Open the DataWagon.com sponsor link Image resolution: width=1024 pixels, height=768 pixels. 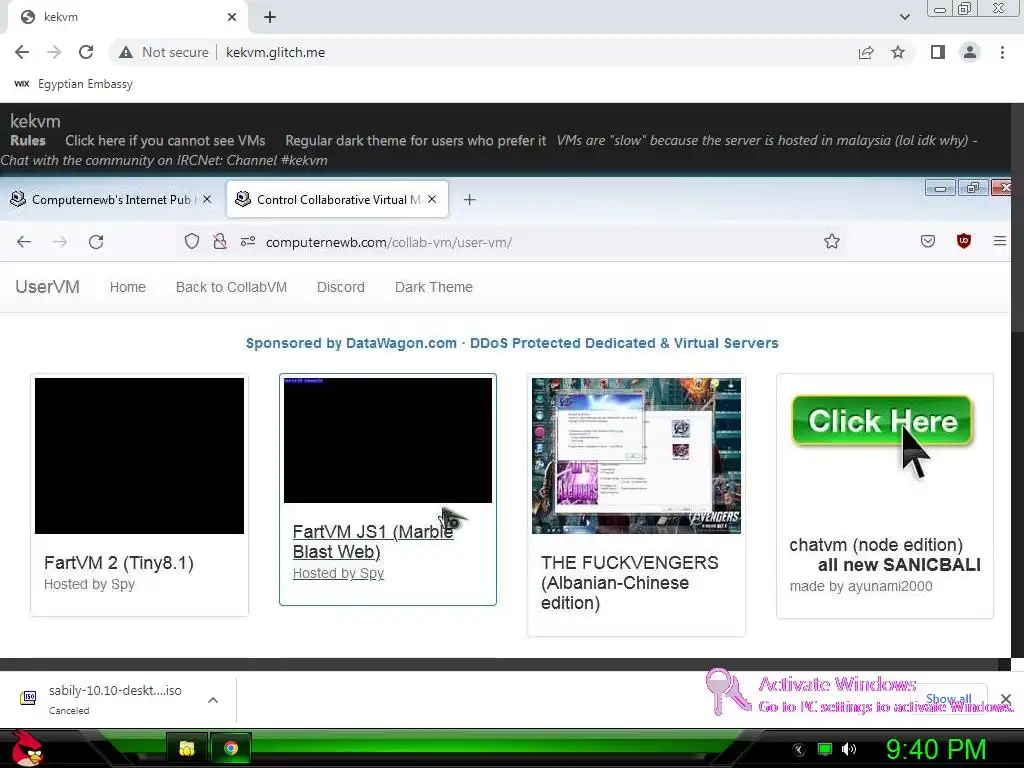tap(512, 343)
